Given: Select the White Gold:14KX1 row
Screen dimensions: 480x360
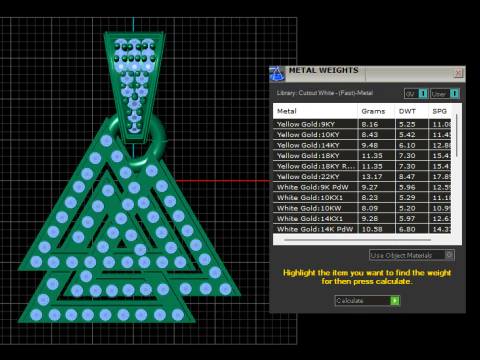Looking at the screenshot, I should click(x=362, y=218).
